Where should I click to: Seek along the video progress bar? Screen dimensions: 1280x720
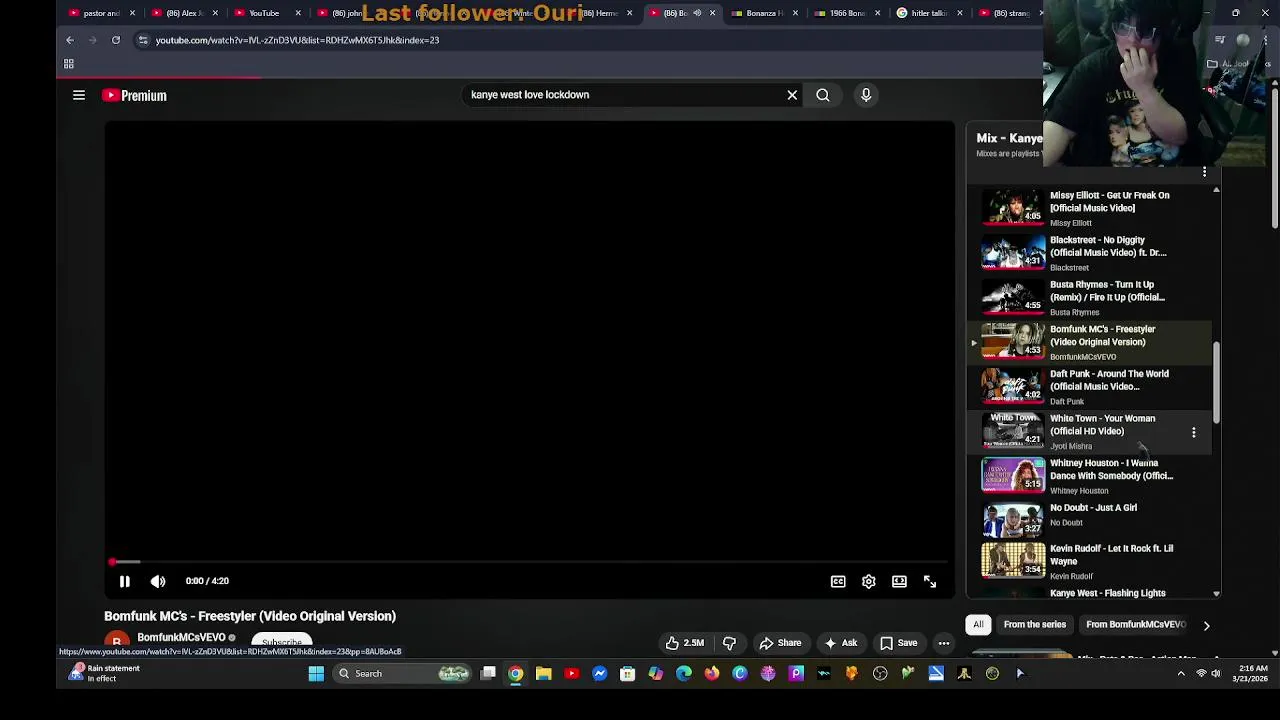(529, 562)
